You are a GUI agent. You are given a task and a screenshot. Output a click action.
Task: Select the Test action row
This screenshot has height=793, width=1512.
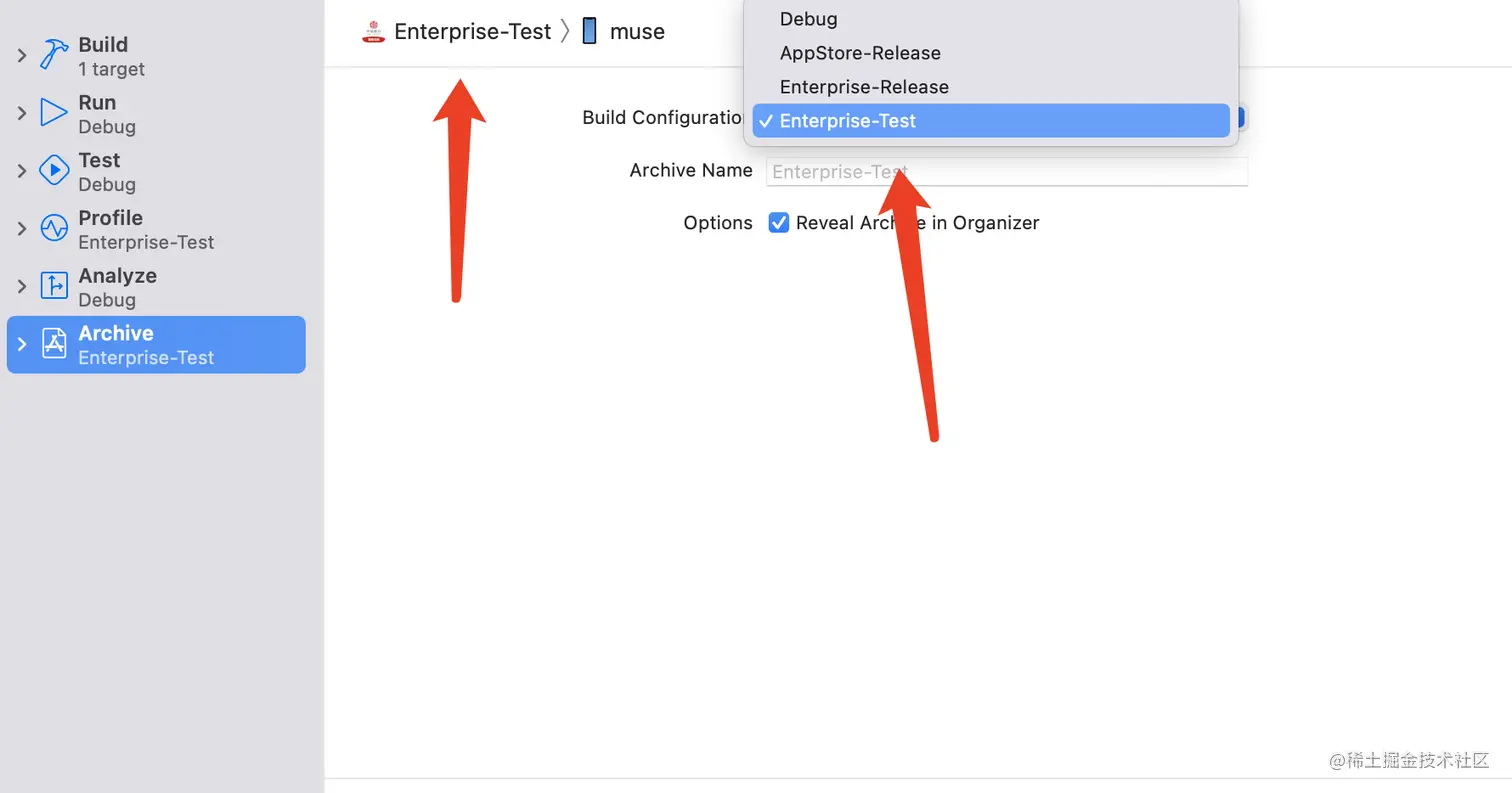156,171
